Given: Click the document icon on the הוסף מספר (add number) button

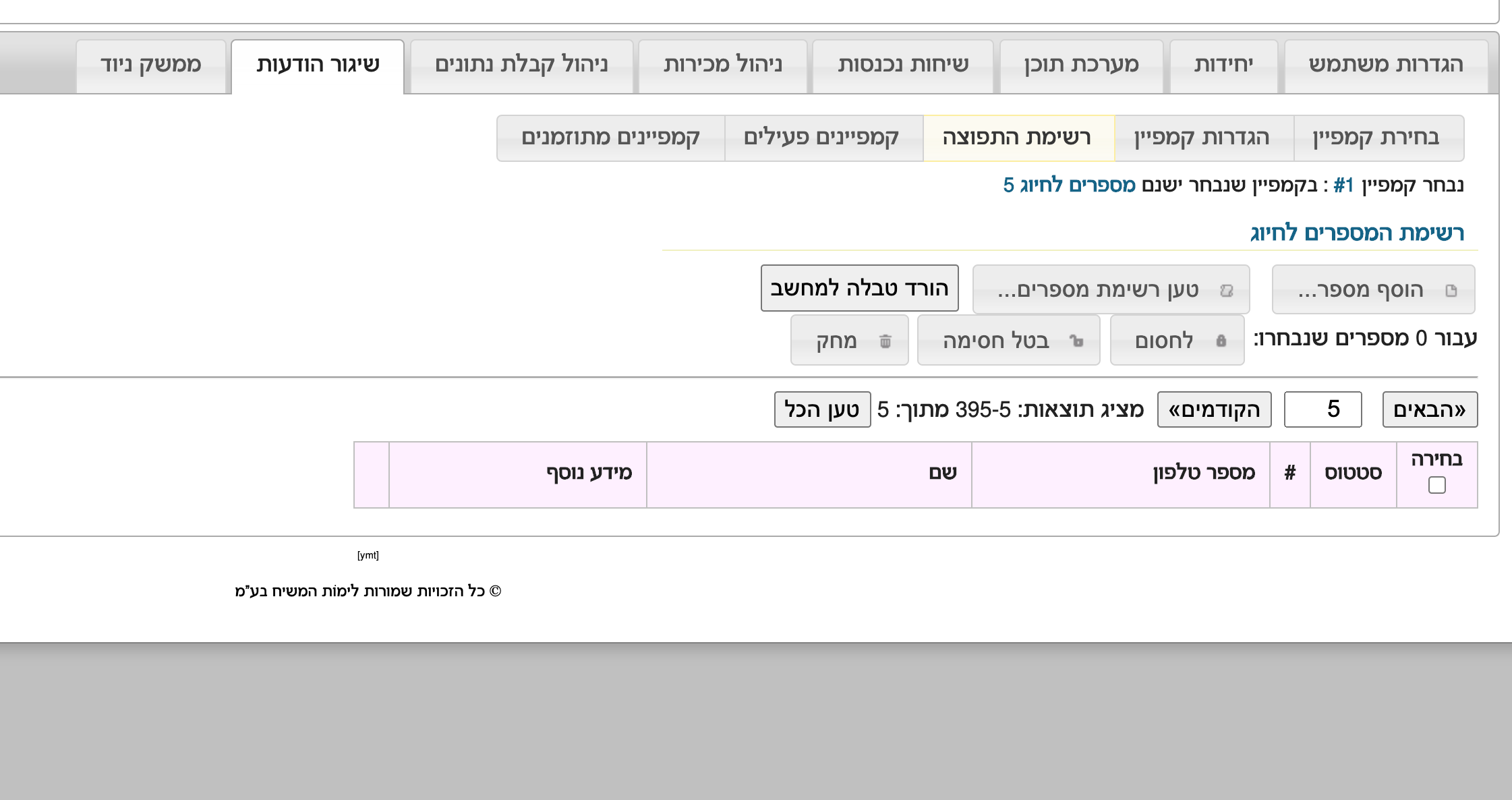Looking at the screenshot, I should click(1451, 290).
